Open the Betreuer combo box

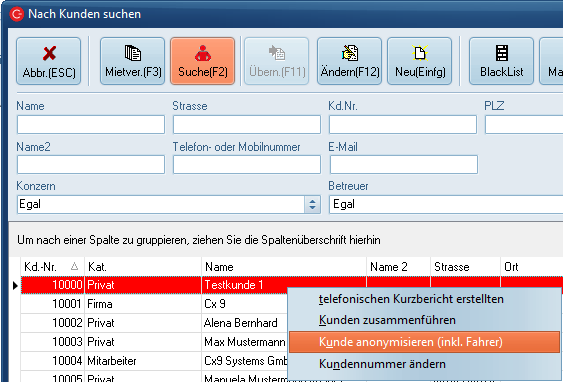click(446, 205)
